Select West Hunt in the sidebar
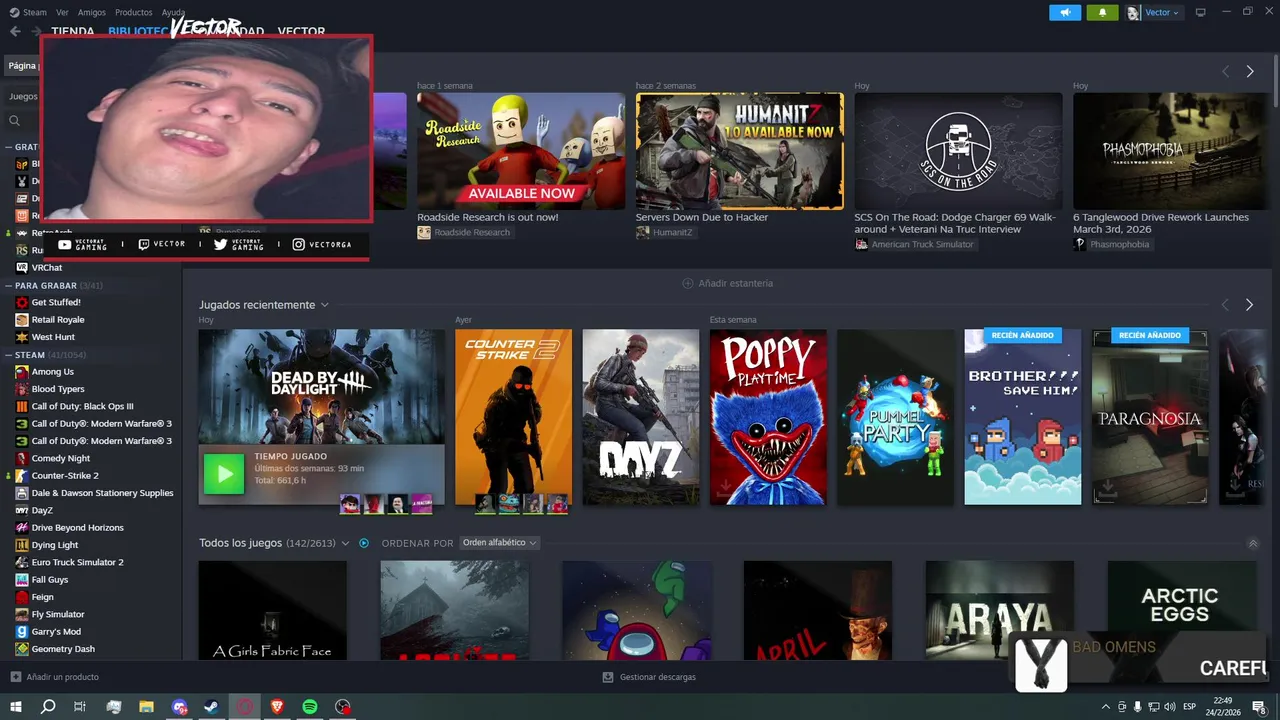The height and width of the screenshot is (720, 1280). pos(53,337)
